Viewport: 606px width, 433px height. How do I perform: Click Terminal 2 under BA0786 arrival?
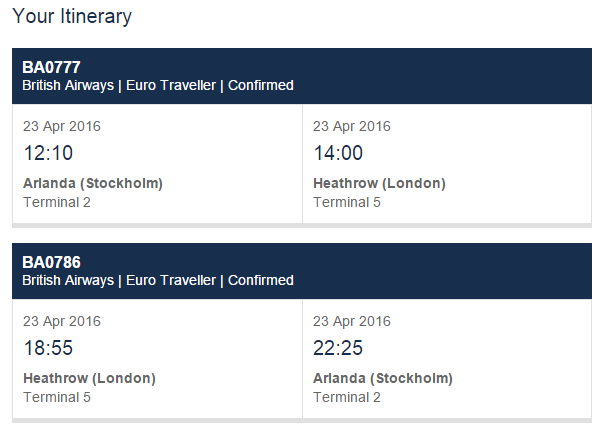click(347, 397)
